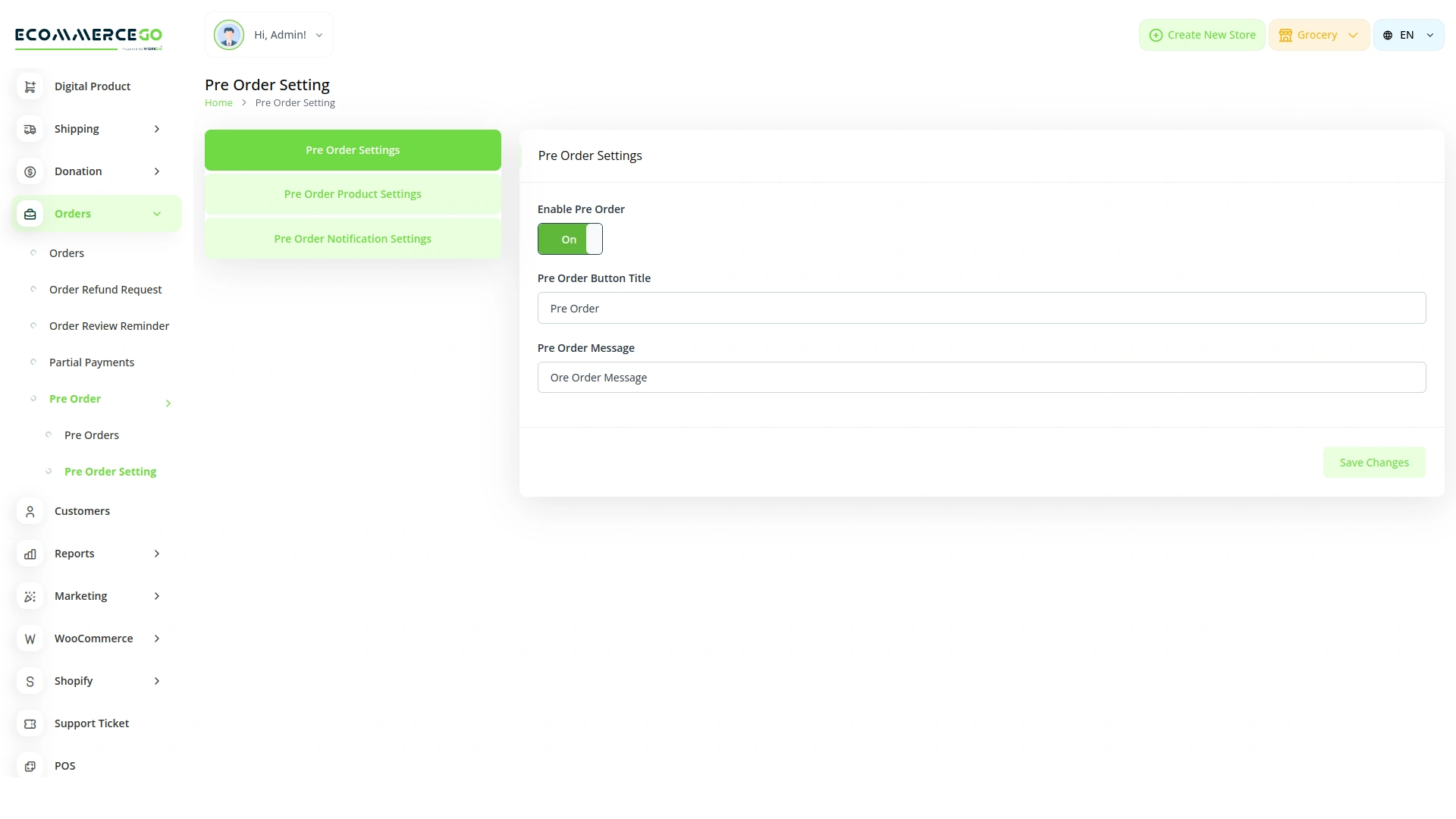Open the Grocery store selector dropdown
This screenshot has height=819, width=1456.
1319,34
